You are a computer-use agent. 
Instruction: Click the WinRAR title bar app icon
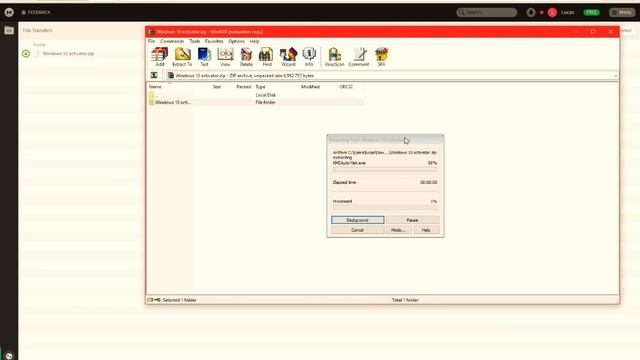pos(151,32)
